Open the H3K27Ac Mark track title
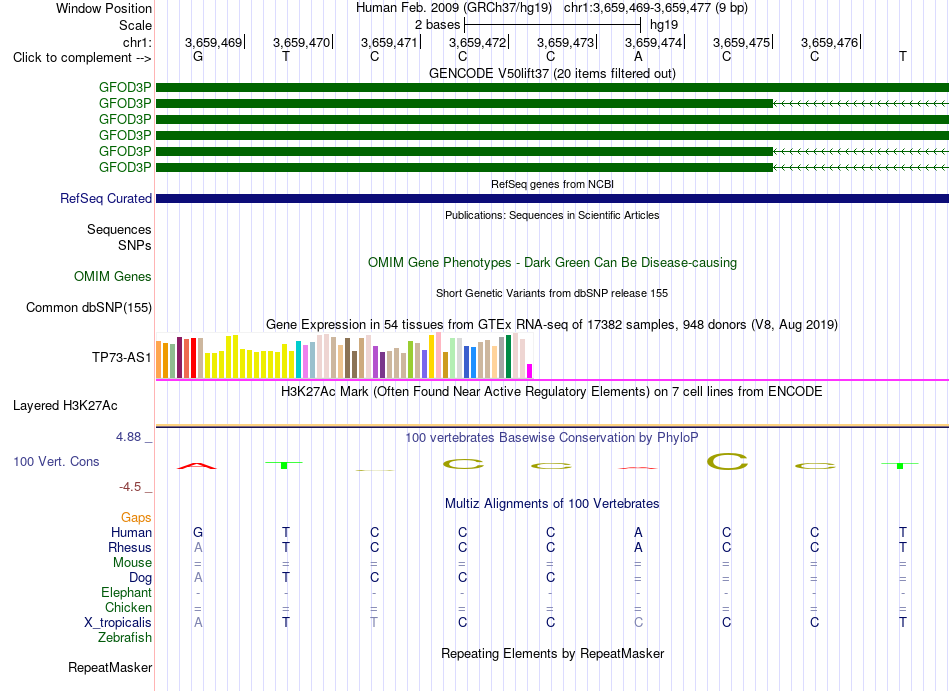The height and width of the screenshot is (691, 950). click(552, 392)
